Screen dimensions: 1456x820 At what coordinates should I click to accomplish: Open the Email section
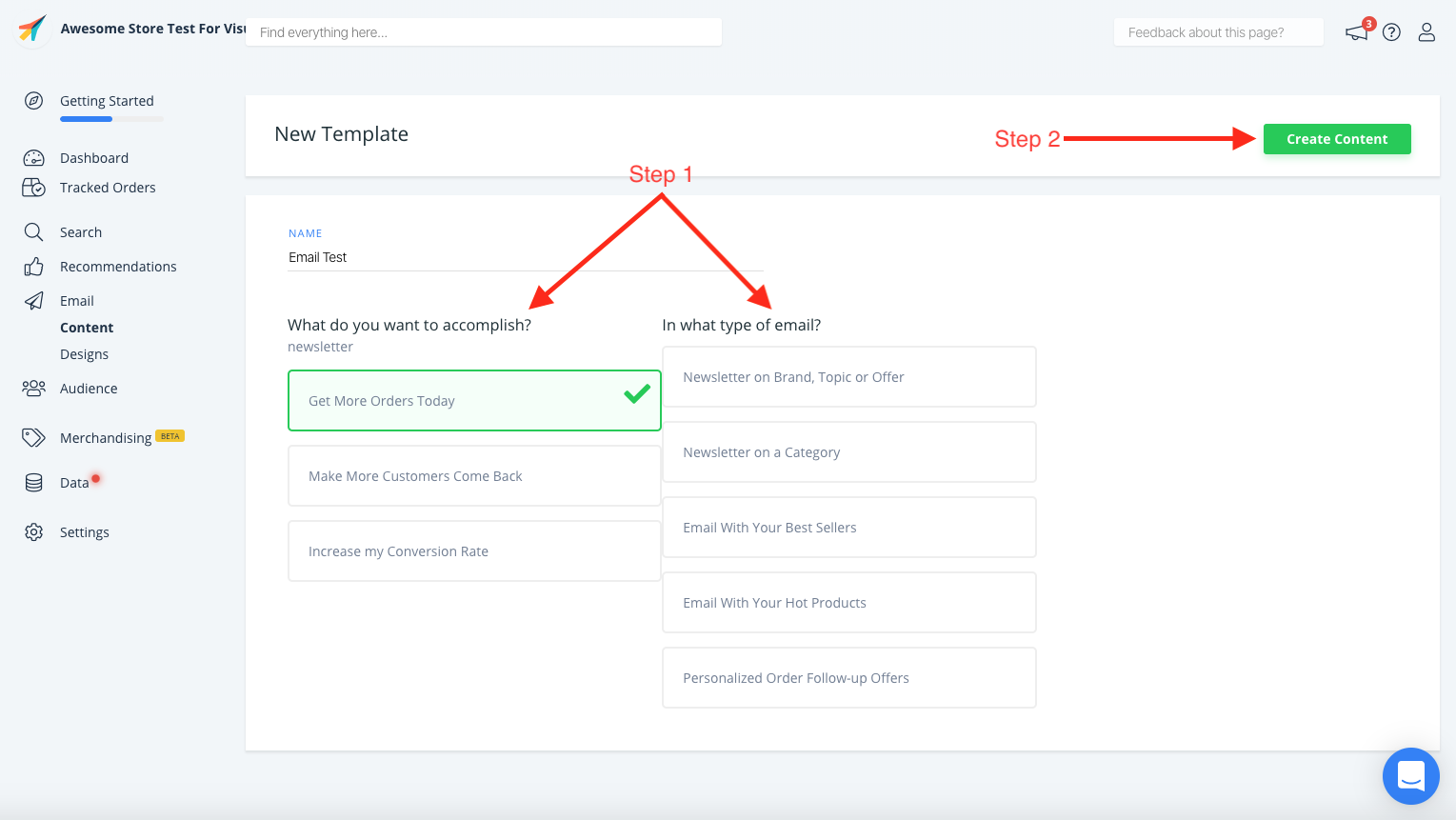(76, 300)
